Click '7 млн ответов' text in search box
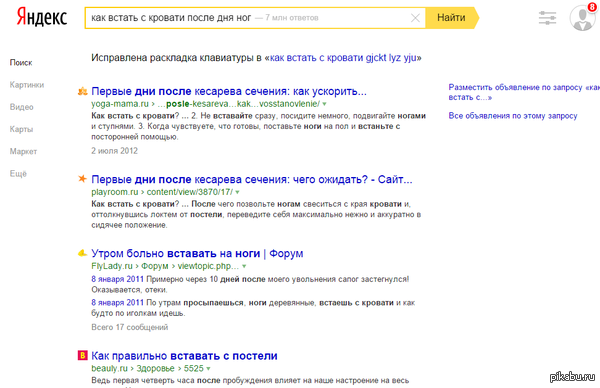 [292, 18]
